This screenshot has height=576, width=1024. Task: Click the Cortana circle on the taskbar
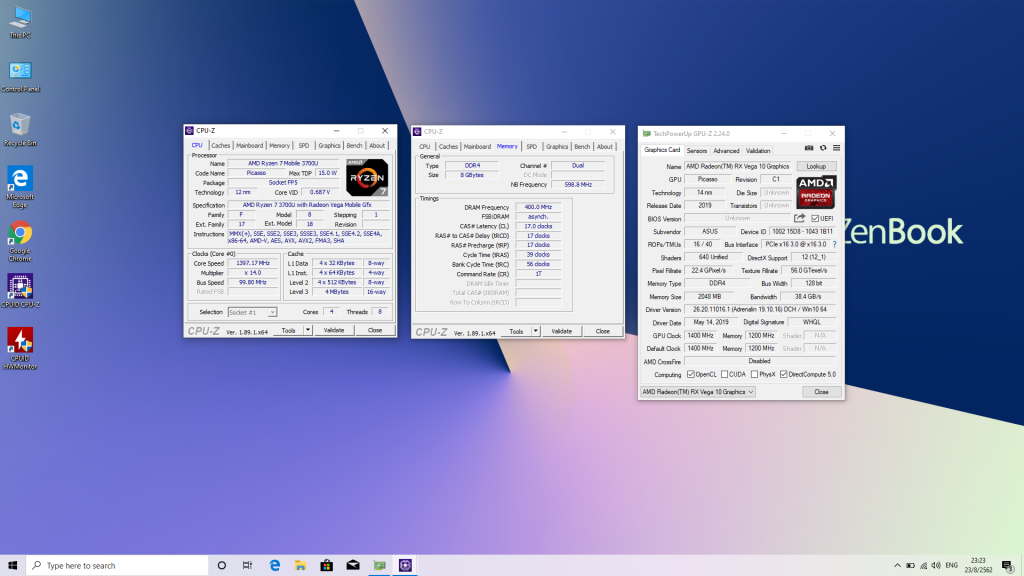coord(221,566)
